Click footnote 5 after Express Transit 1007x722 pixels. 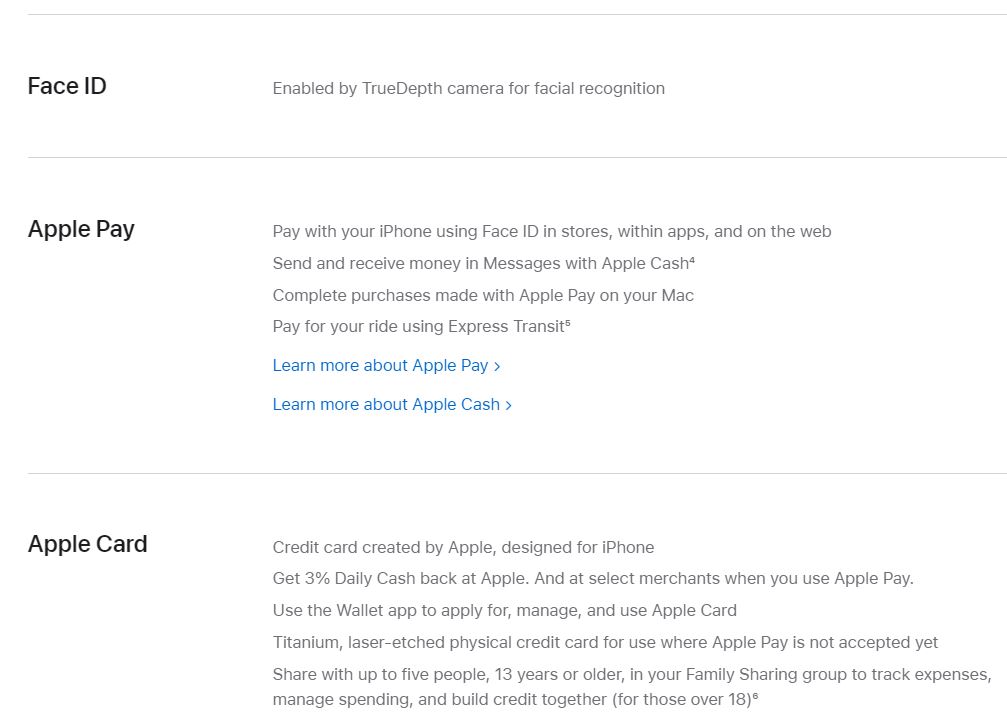568,322
